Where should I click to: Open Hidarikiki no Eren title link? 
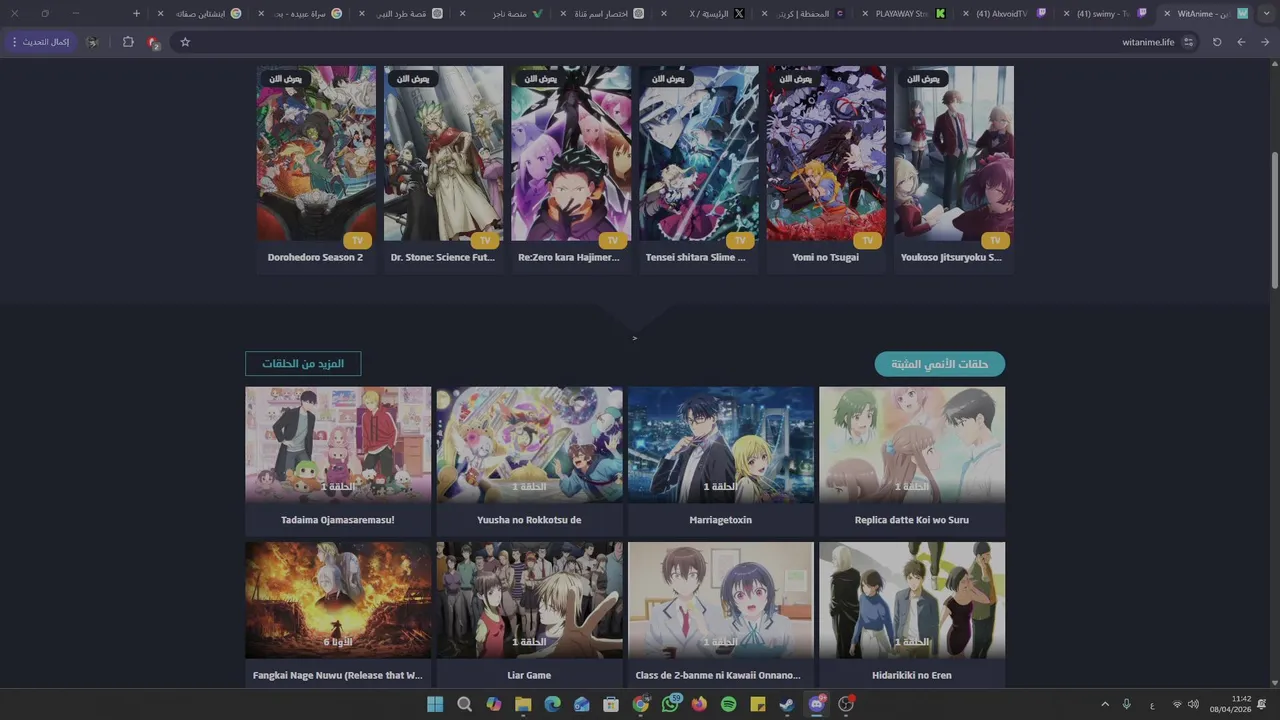tap(912, 675)
